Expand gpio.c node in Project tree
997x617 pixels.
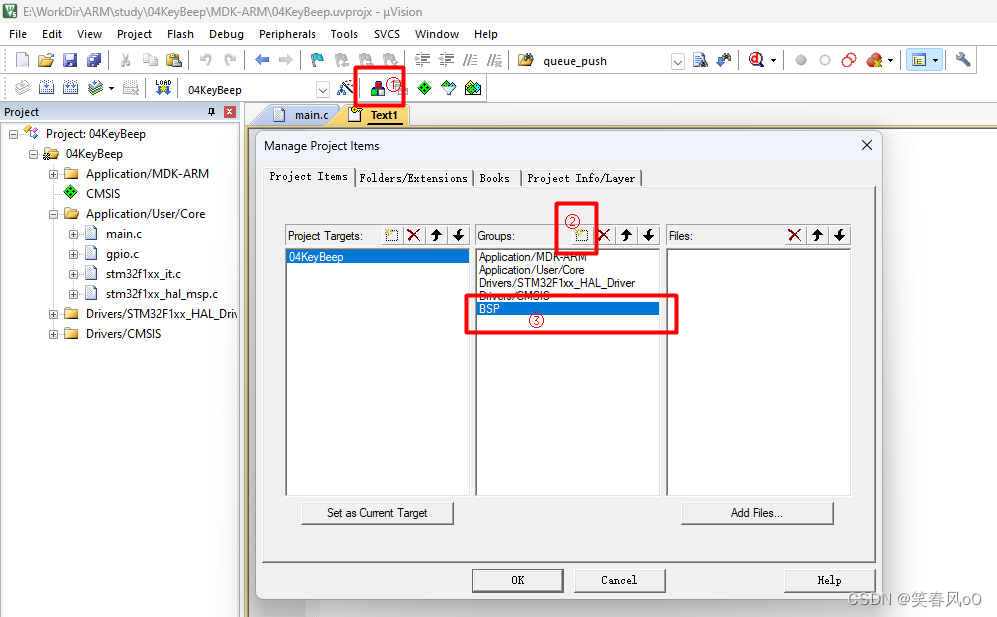(x=74, y=254)
